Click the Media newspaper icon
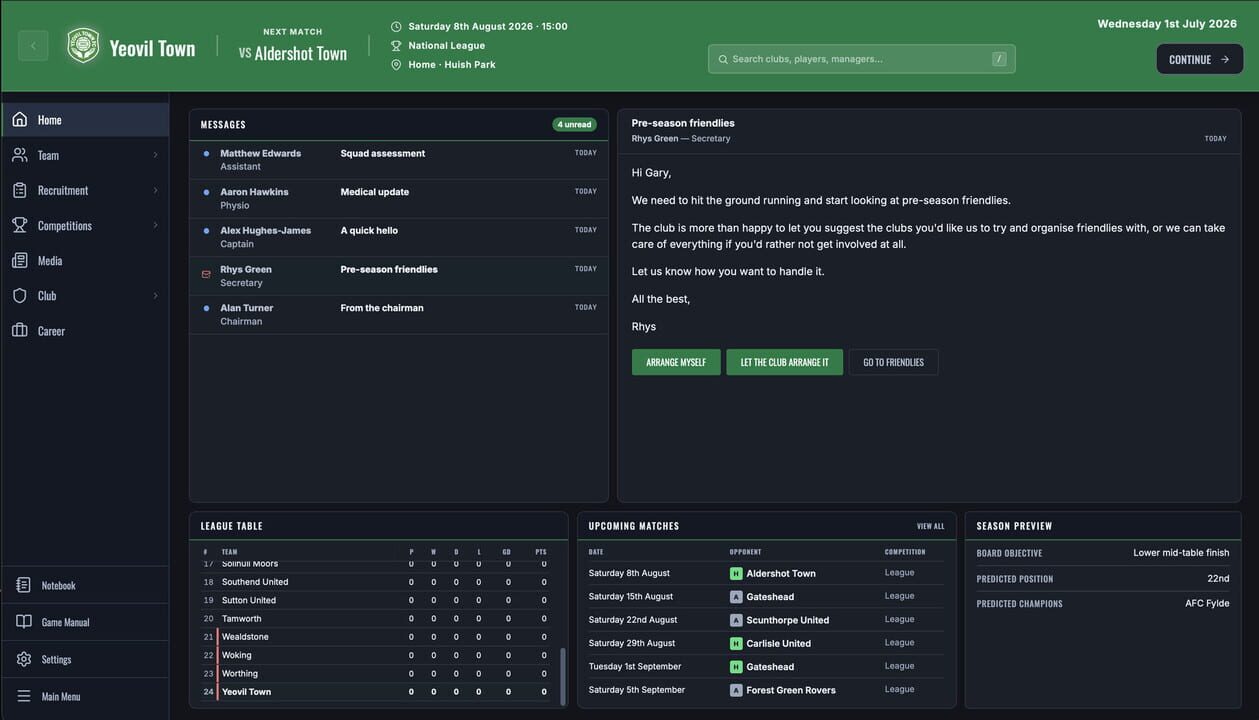 point(20,260)
